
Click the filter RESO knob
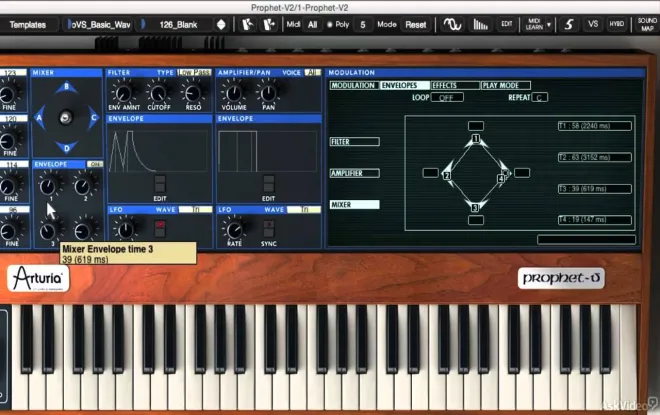click(193, 93)
